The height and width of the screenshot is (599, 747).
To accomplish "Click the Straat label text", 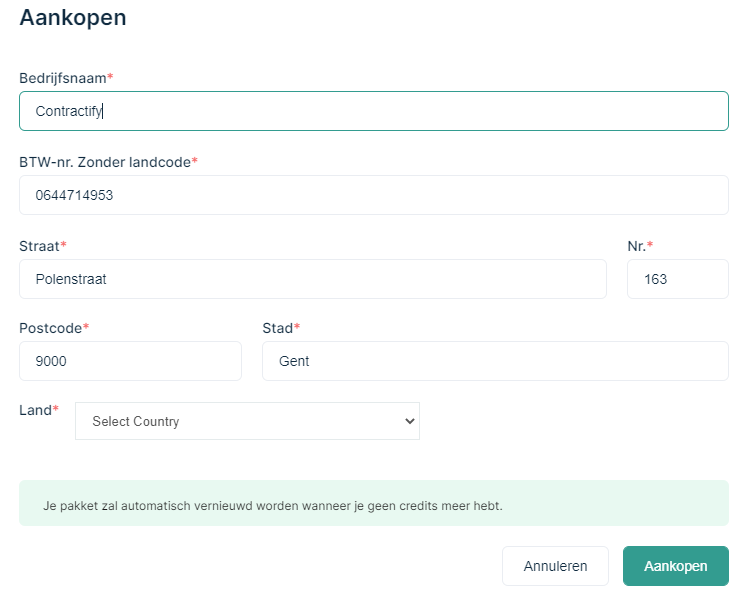I will click(39, 246).
